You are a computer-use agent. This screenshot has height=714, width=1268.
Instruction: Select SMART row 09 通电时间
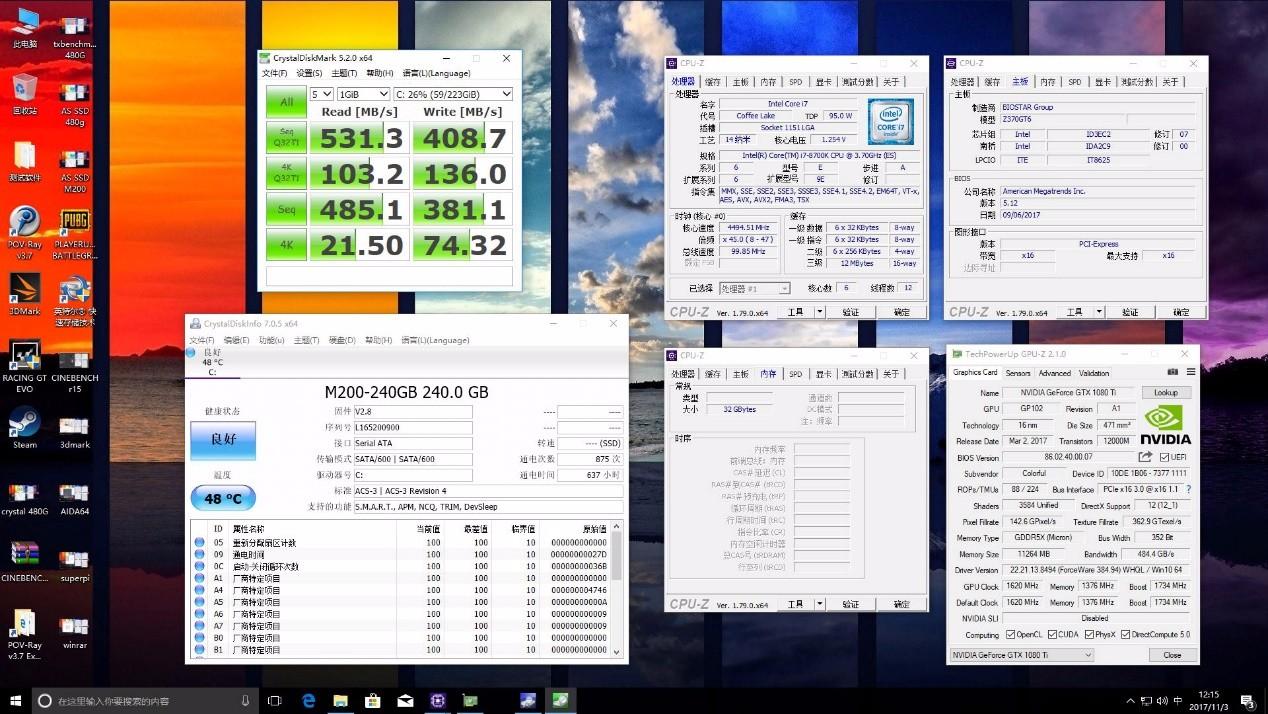[x=402, y=554]
